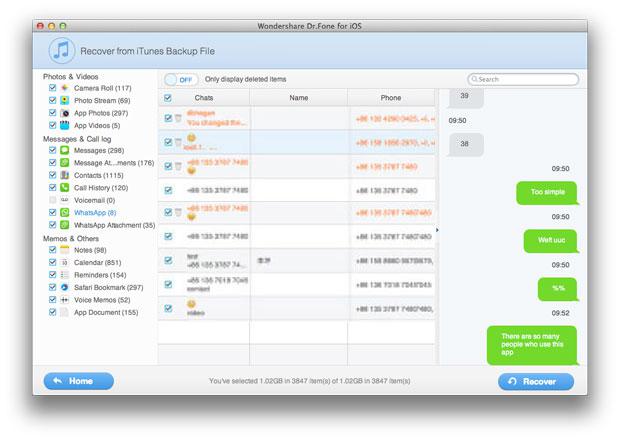Uncheck the Photo Stream checkbox
Screen dimensions: 620x440
click(52, 100)
